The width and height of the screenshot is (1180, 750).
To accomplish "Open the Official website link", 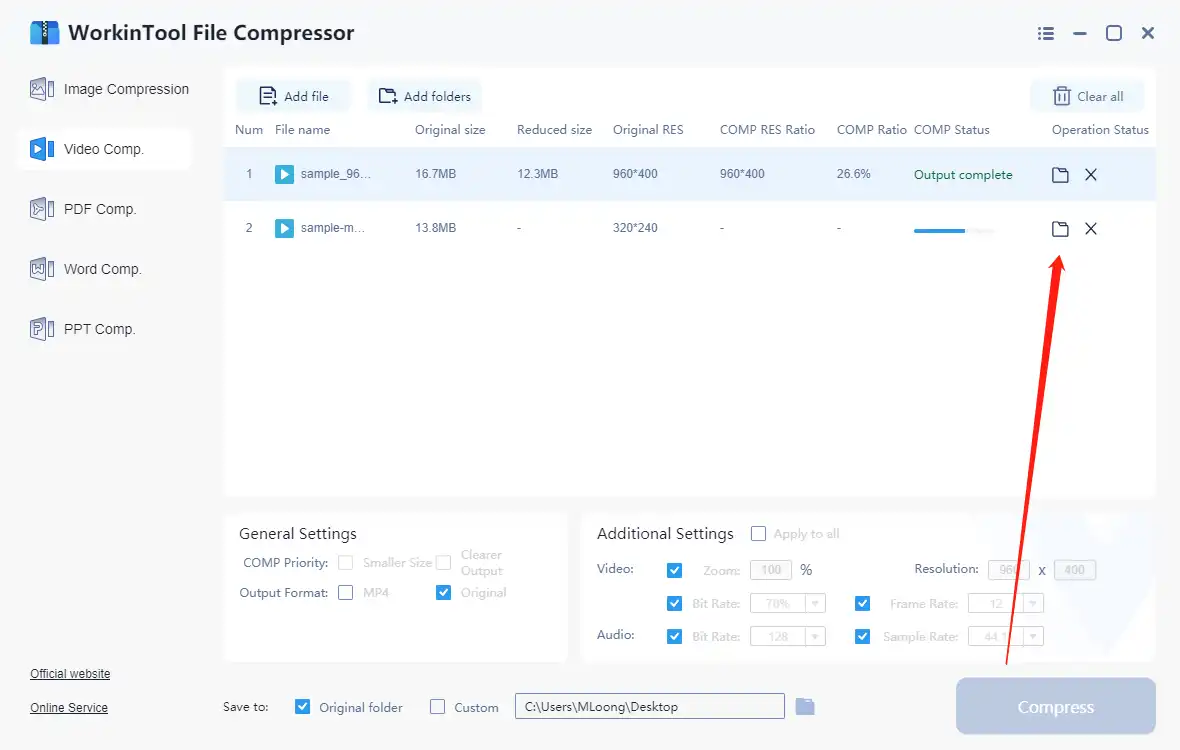I will 70,674.
